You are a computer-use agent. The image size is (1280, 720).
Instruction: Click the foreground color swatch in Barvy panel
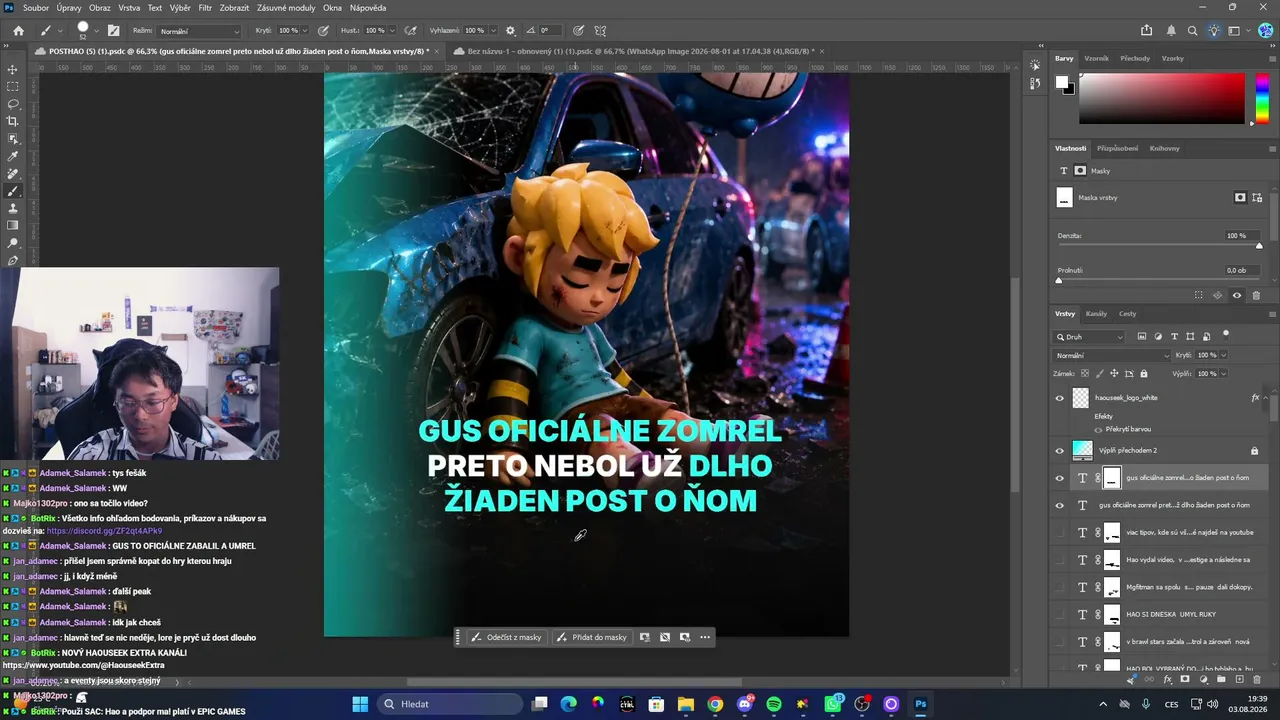tap(1063, 82)
